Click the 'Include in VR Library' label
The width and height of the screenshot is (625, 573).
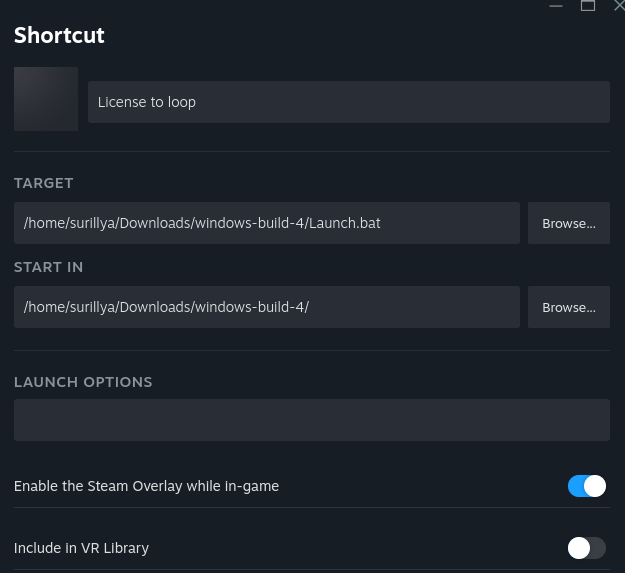pos(81,548)
